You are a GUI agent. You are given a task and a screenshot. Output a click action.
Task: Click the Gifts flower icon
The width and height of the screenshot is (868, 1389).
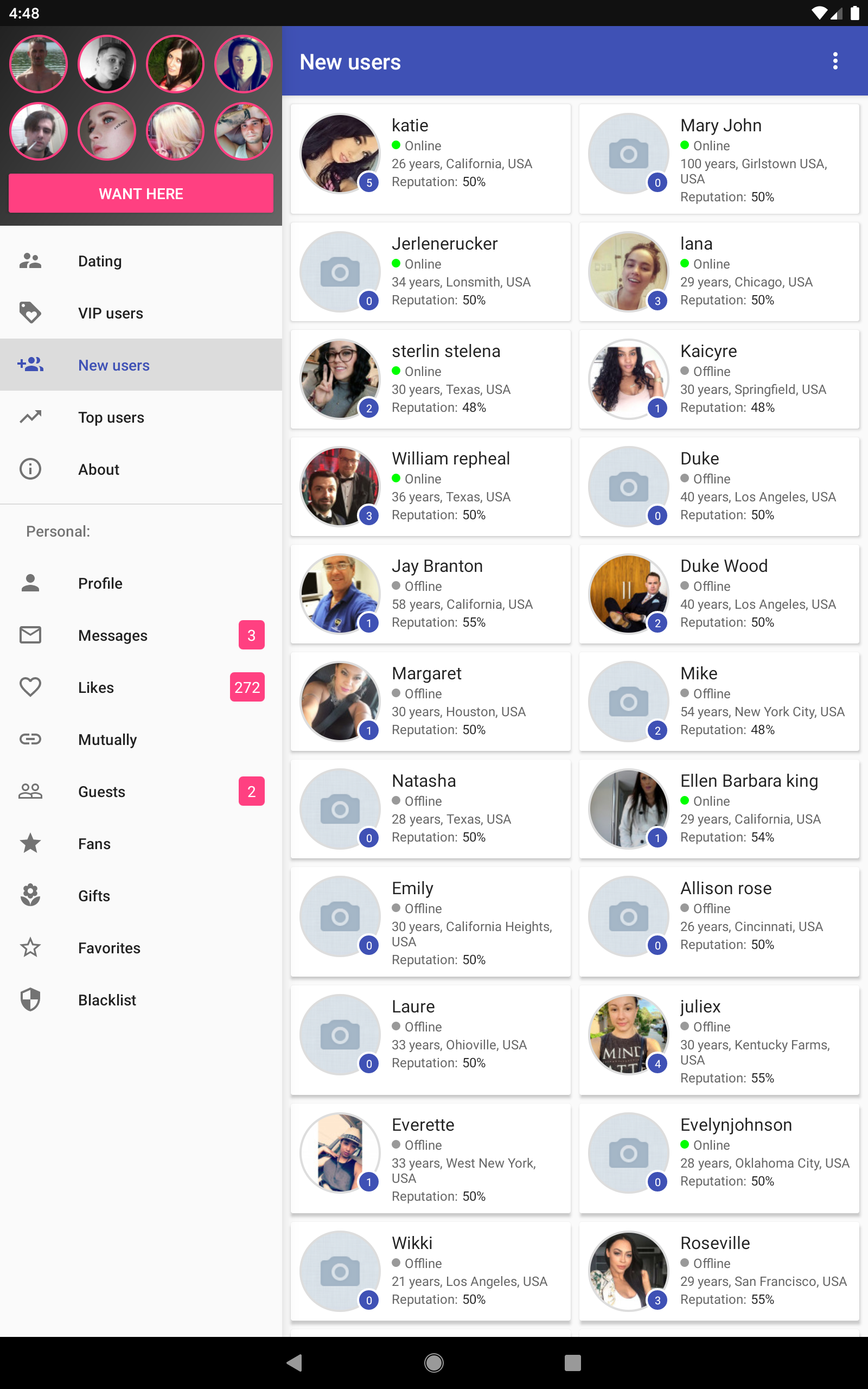click(x=30, y=895)
